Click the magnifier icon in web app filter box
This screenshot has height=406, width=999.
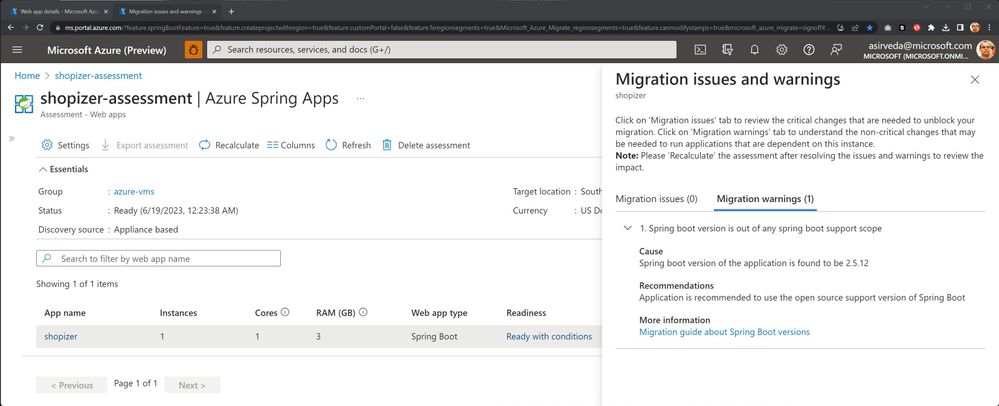coord(47,259)
